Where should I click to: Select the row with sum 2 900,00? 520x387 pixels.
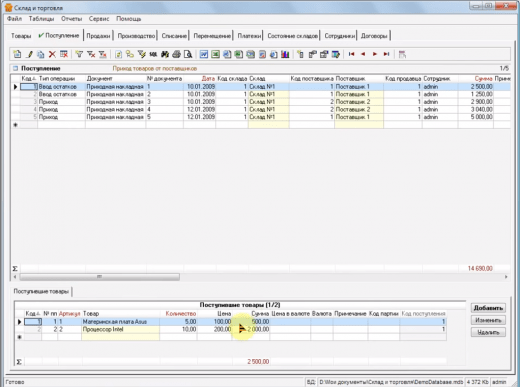(x=261, y=102)
